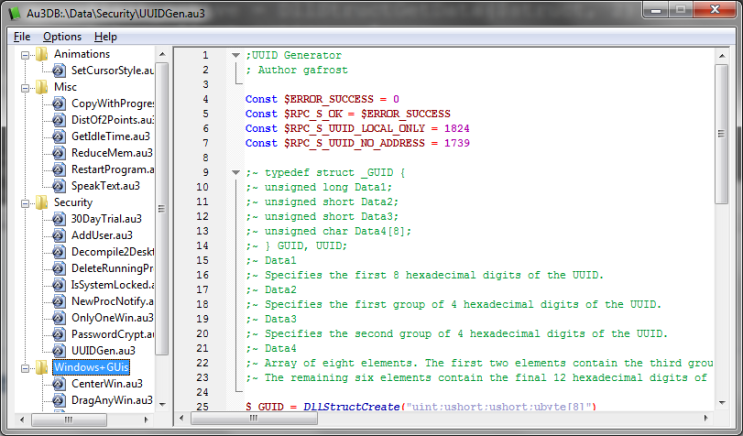Select UUIDGen.au3 in the tree
This screenshot has height=436, width=743.
pyautogui.click(x=103, y=351)
